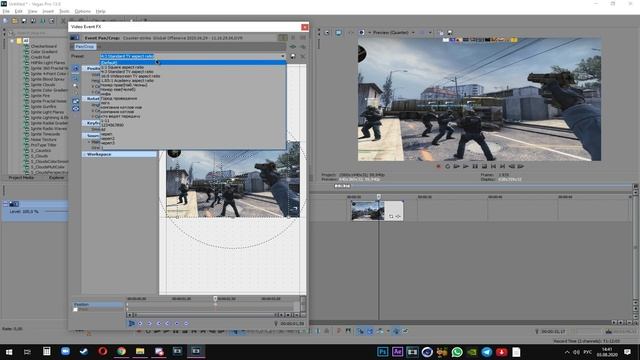Click the record button under the preview
Screen dimensions: 640x360
[438, 167]
